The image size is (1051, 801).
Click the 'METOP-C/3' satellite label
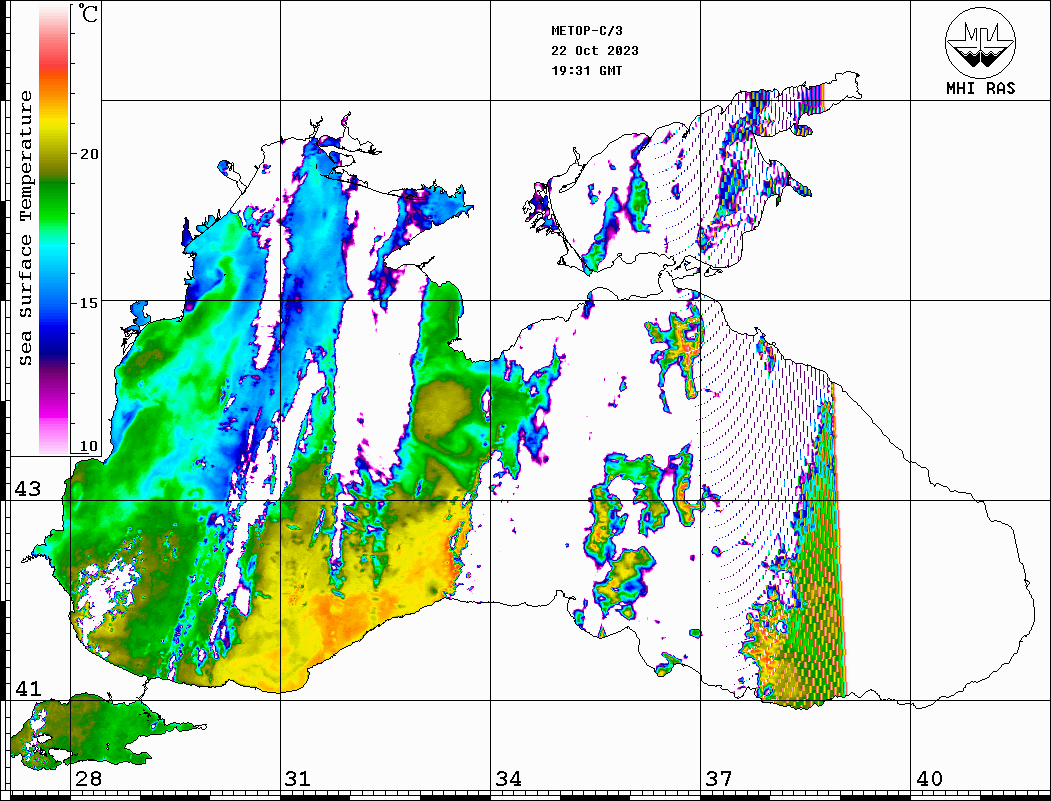(587, 31)
